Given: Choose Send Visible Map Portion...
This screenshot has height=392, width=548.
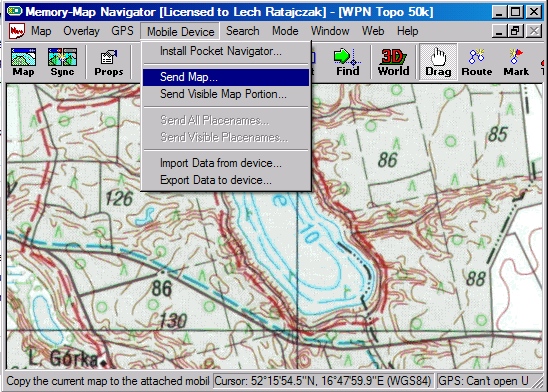Looking at the screenshot, I should (x=226, y=94).
